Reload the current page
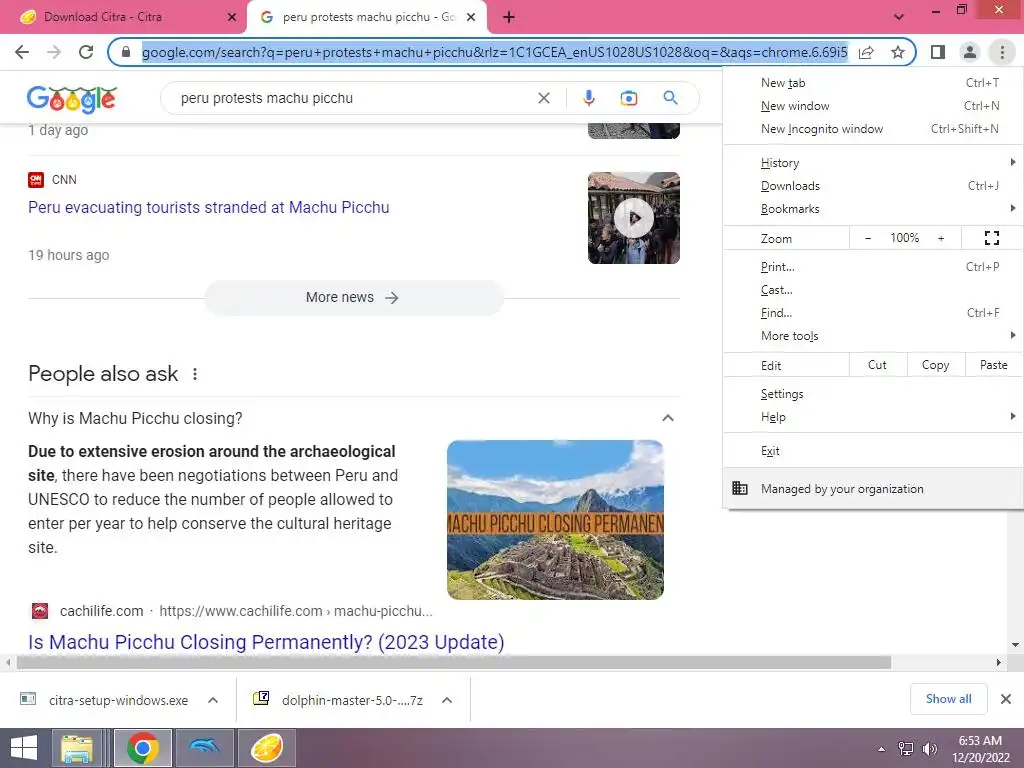 (x=86, y=52)
